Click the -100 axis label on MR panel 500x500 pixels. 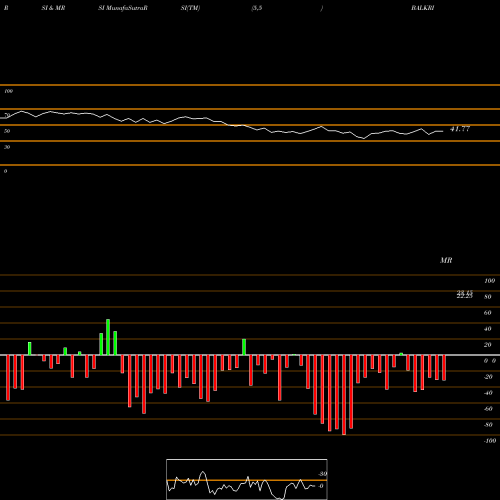pos(490,441)
